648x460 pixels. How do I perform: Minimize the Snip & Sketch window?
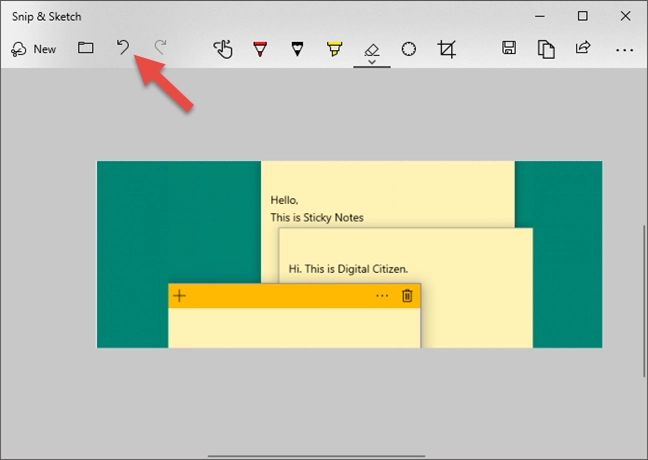[539, 17]
